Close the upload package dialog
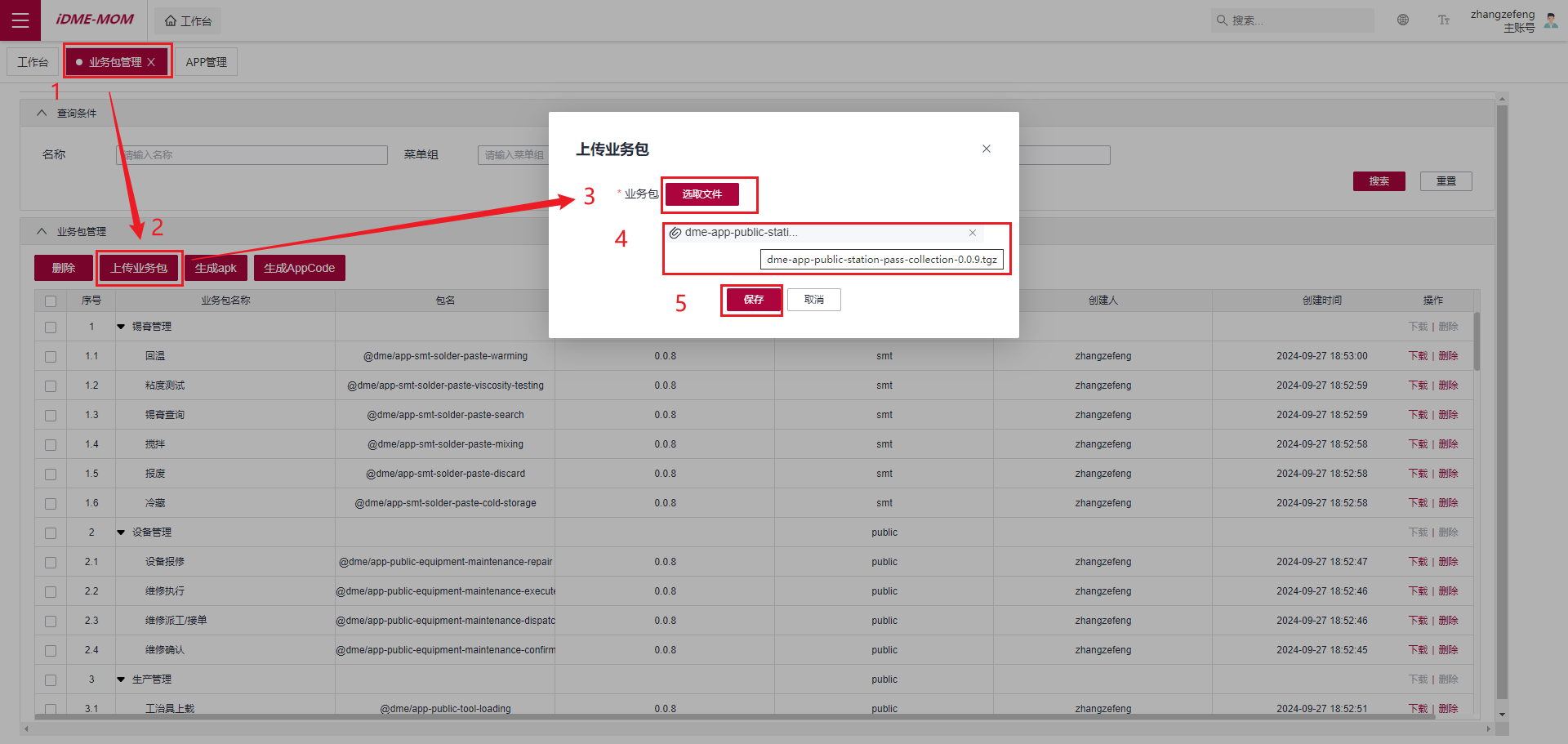This screenshot has height=744, width=1568. tap(987, 149)
